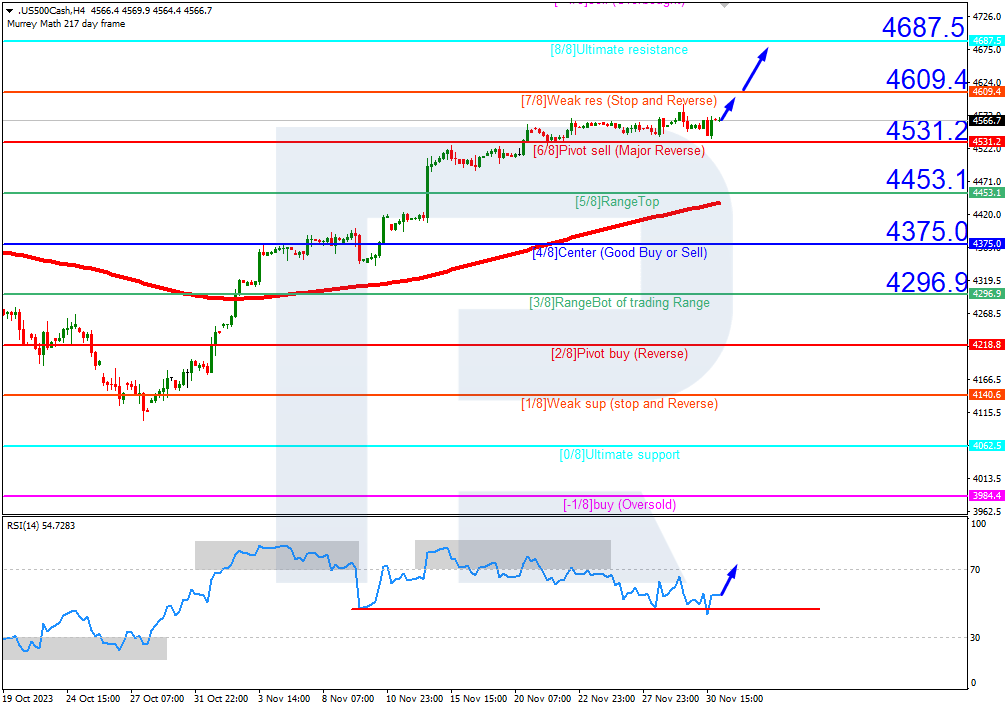Click the 30 Nov 15:00 time axis label
Image resolution: width=1008 pixels, height=710 pixels.
click(x=734, y=698)
